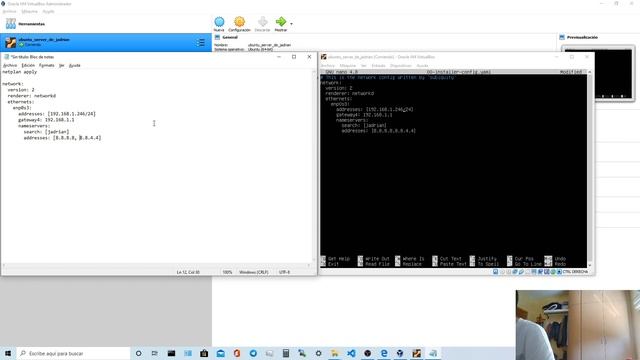Click the Windows search box
This screenshot has height=360, width=640.
tap(73, 353)
